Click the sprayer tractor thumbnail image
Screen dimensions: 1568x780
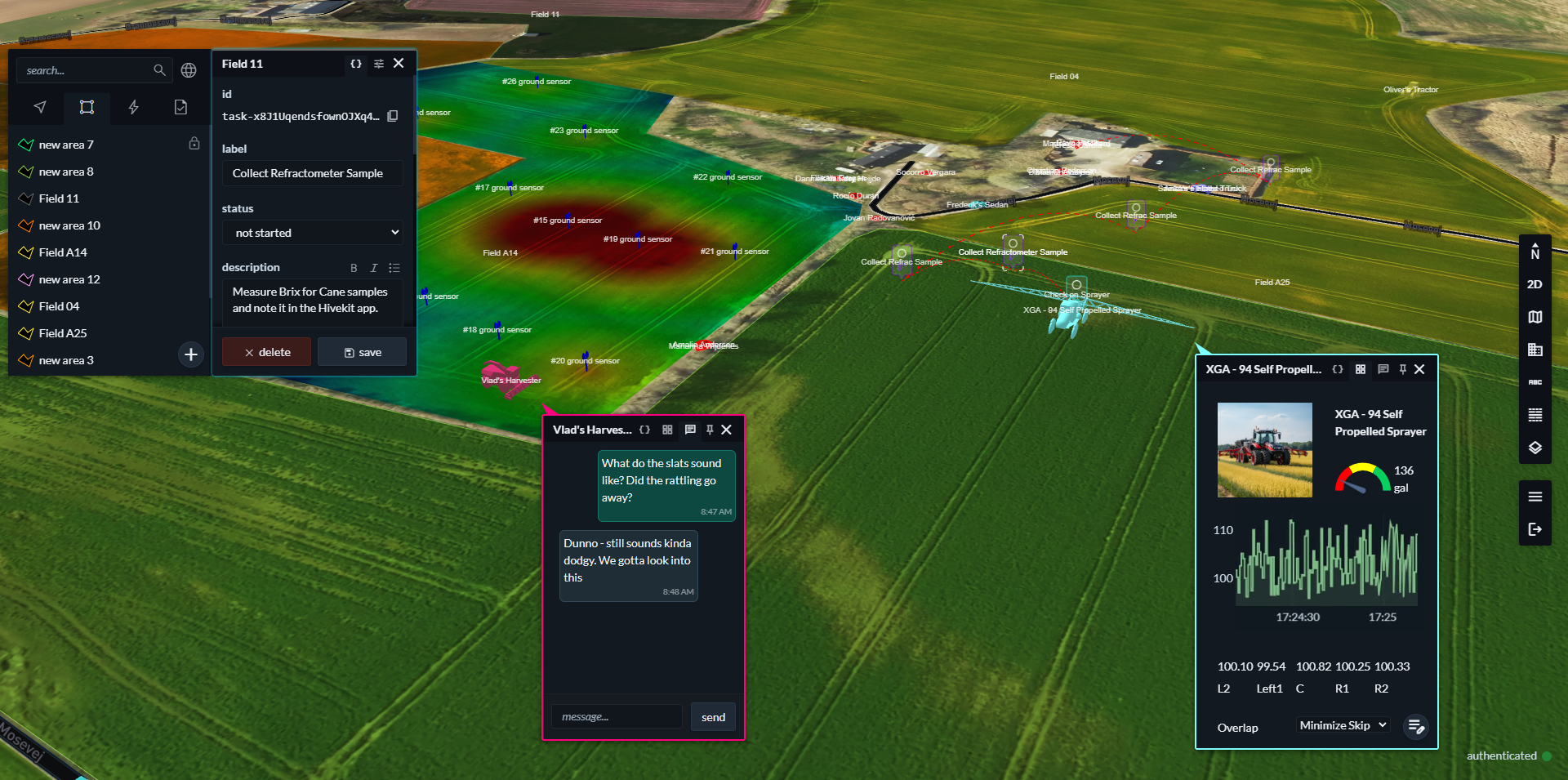(x=1265, y=450)
